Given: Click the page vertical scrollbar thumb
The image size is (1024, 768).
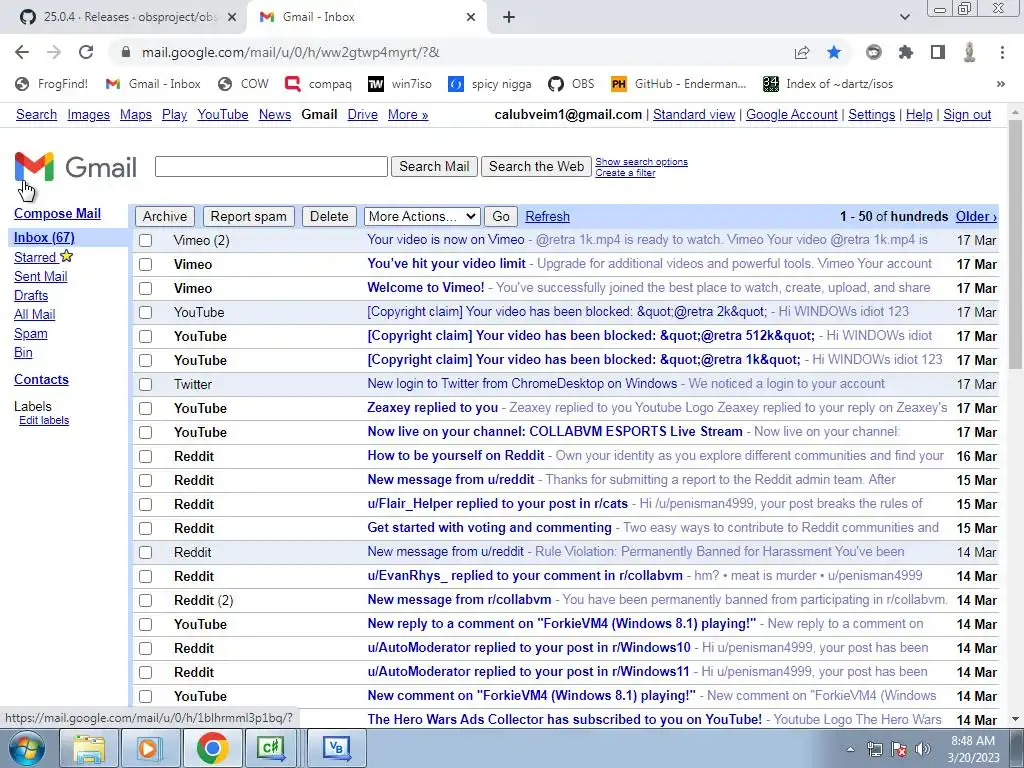Looking at the screenshot, I should coord(1016,245).
